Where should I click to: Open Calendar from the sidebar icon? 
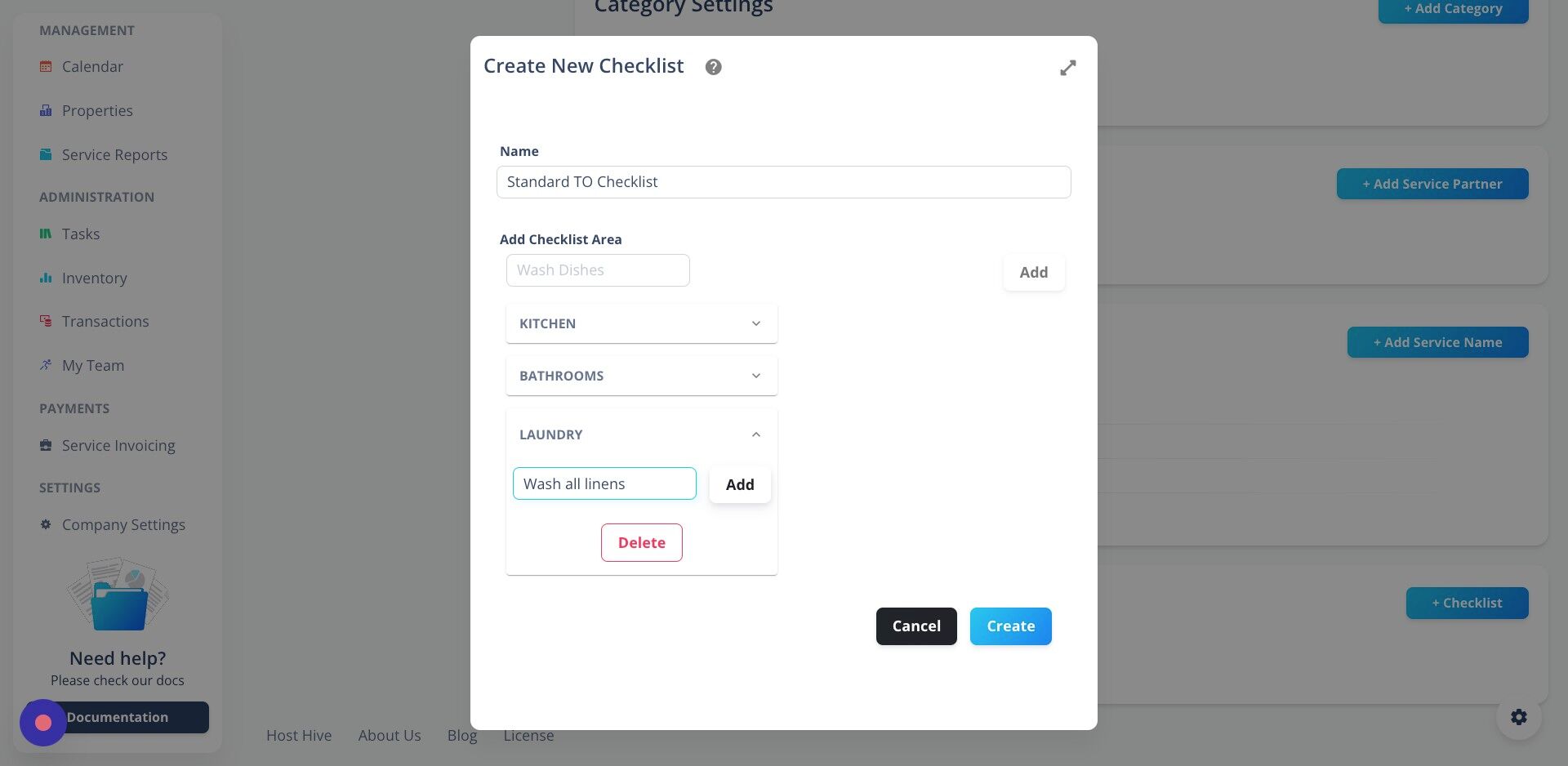pyautogui.click(x=46, y=66)
